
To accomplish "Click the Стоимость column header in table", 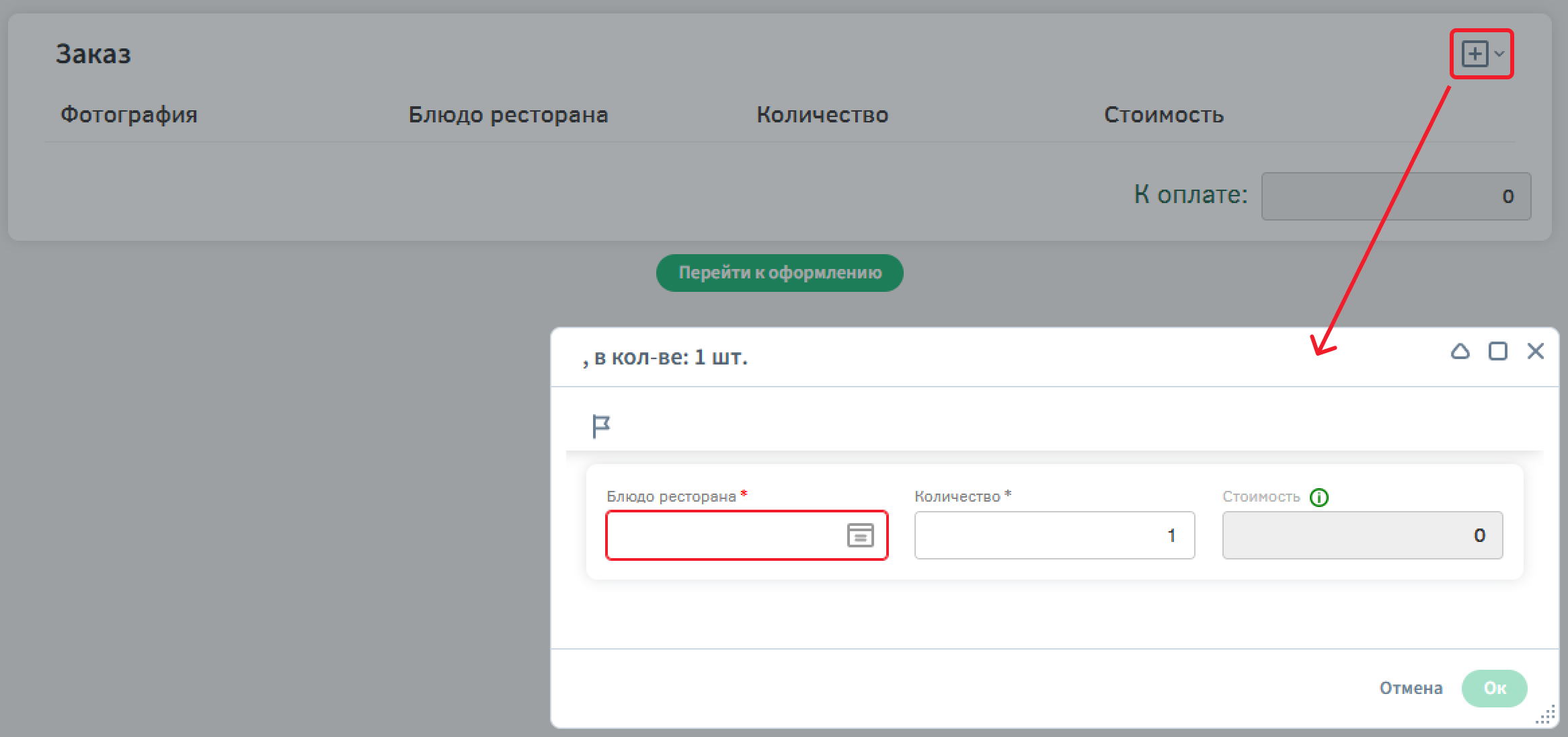I will (1164, 115).
